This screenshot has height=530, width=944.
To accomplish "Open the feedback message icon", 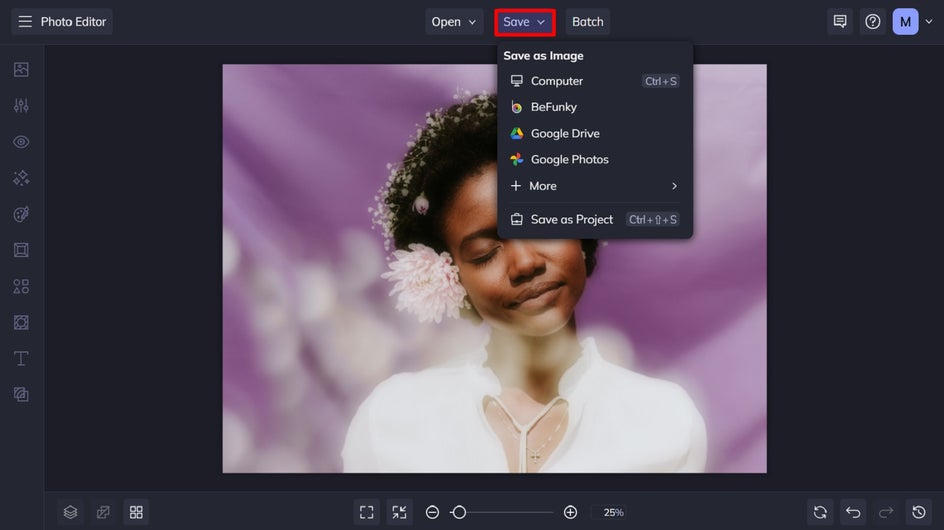I will click(840, 22).
